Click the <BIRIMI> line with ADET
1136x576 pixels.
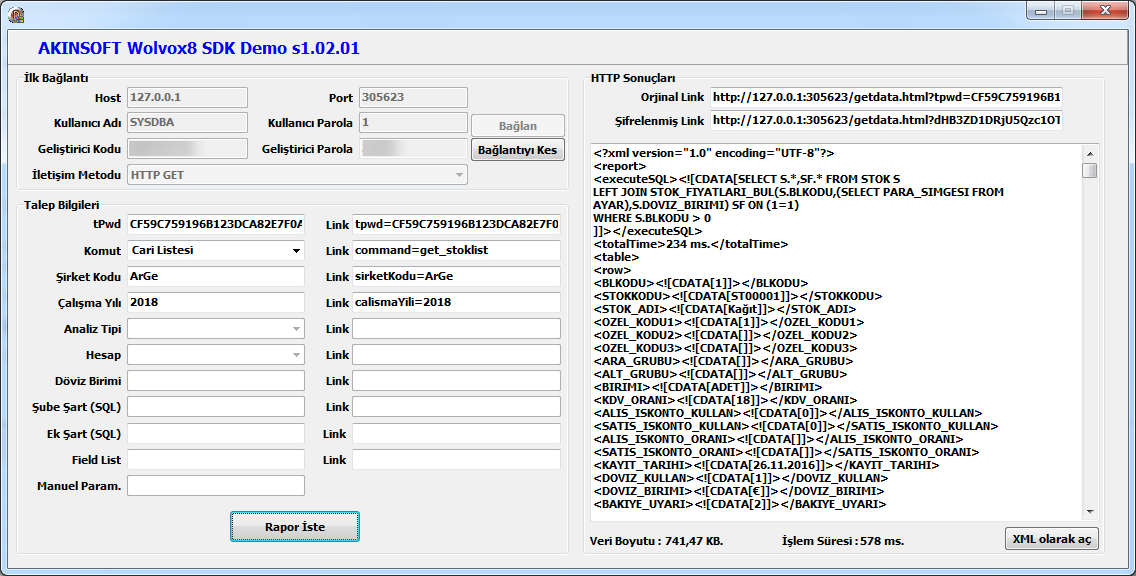coord(707,388)
